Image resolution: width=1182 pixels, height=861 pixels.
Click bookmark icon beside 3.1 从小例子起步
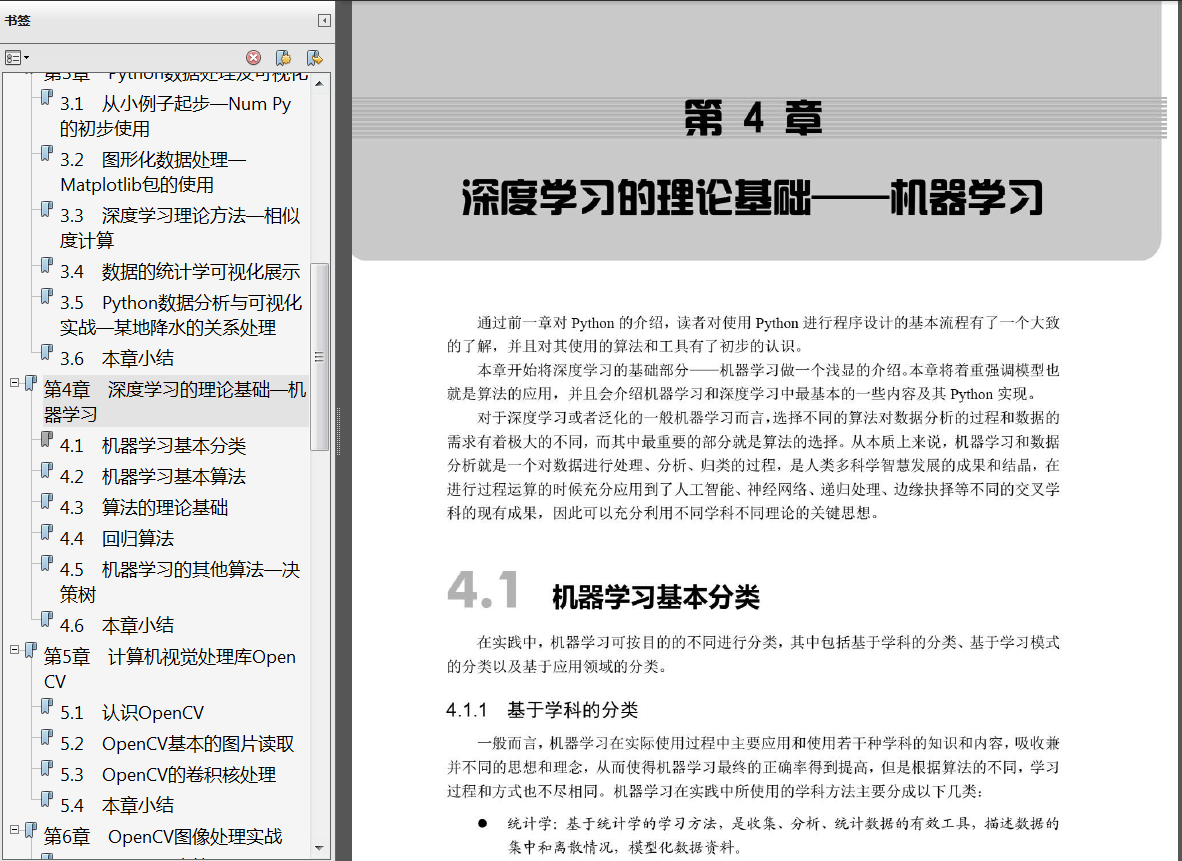47,97
